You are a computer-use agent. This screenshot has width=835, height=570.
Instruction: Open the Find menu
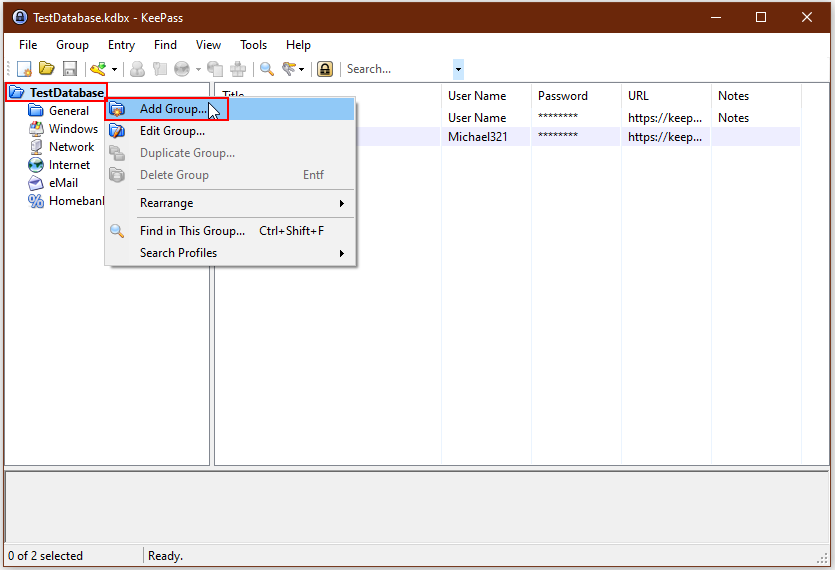click(x=165, y=45)
